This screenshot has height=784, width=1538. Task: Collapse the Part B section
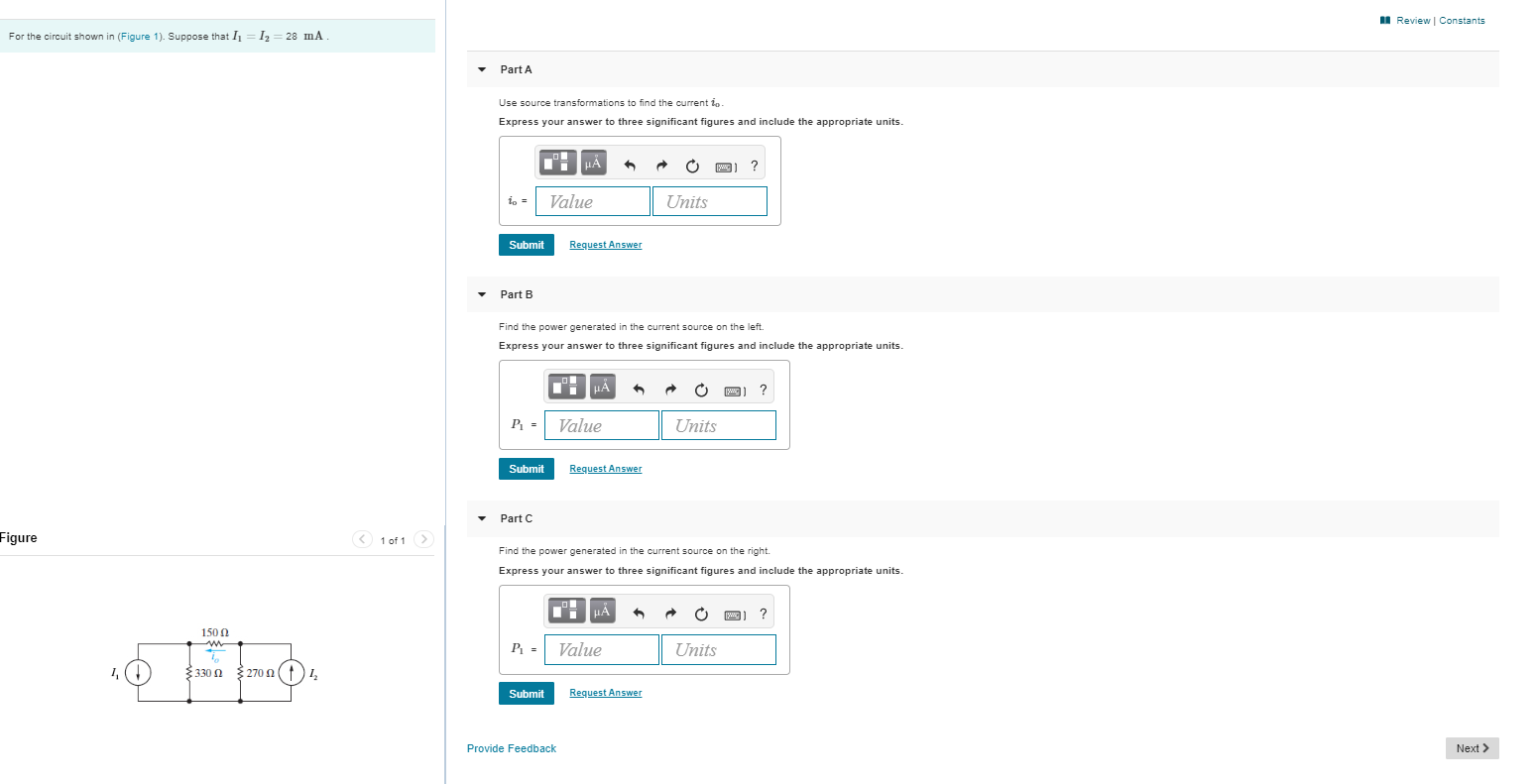[x=482, y=294]
